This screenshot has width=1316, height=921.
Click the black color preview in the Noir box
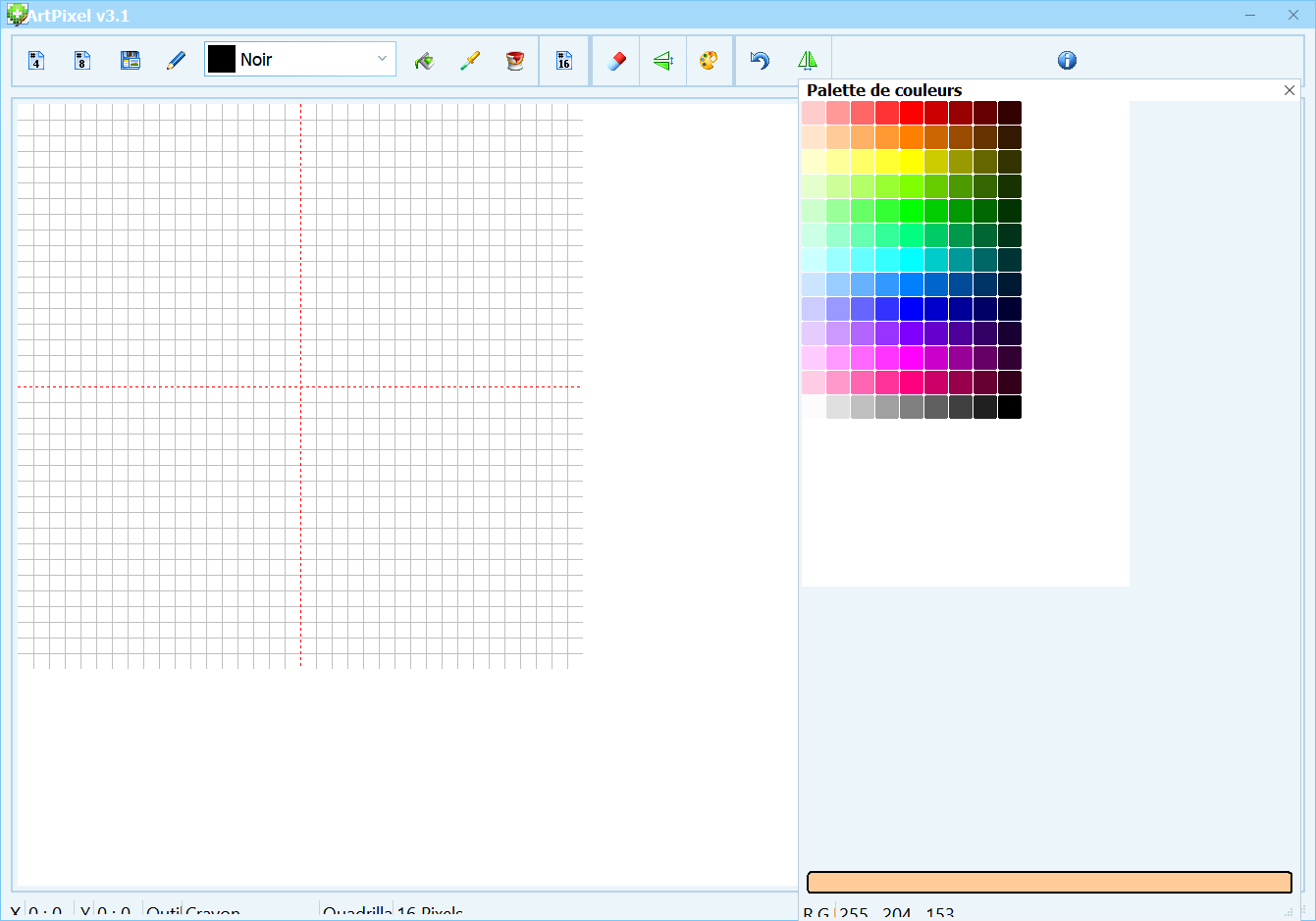(x=222, y=59)
